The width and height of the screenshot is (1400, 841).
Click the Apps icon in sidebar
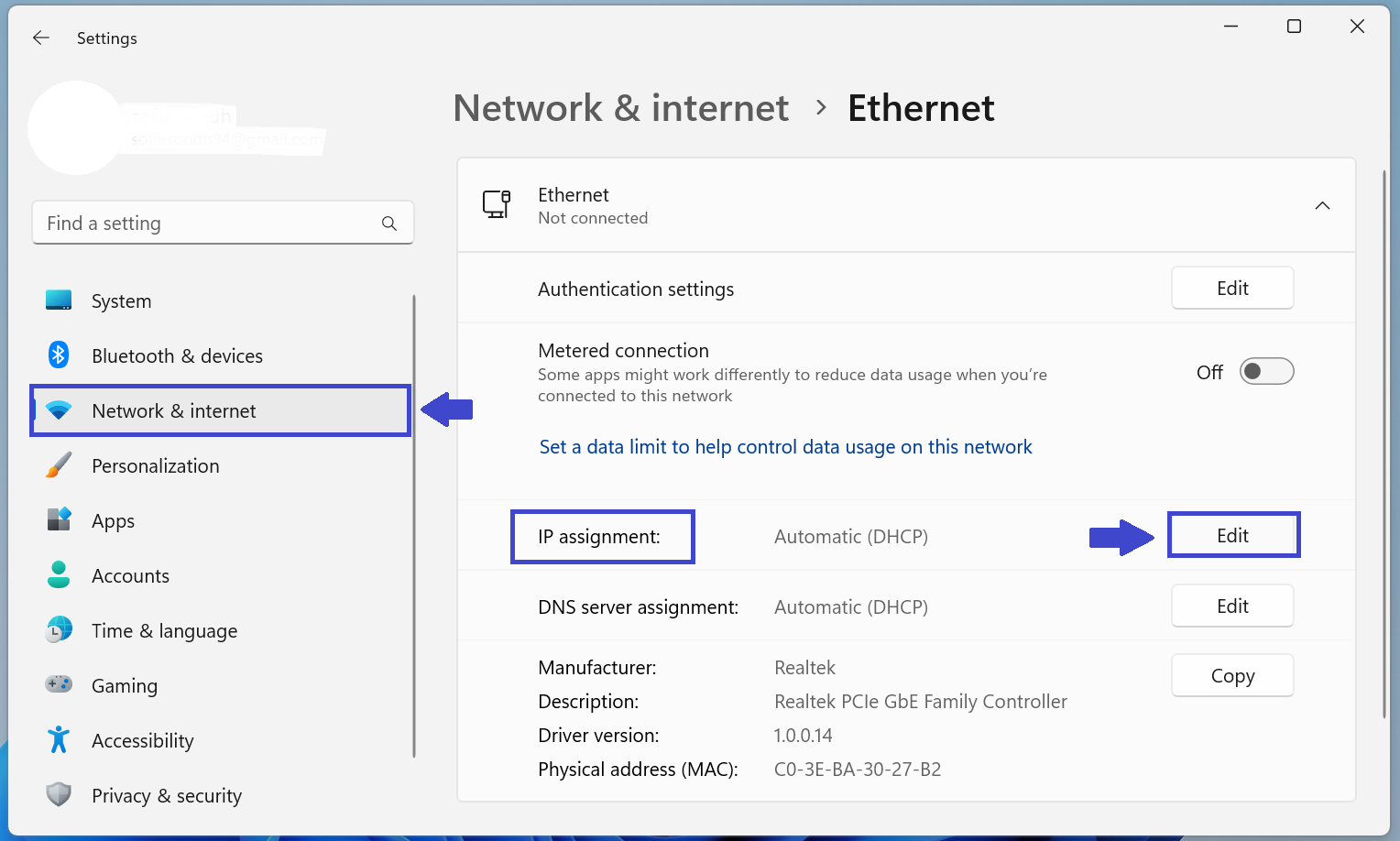click(59, 519)
